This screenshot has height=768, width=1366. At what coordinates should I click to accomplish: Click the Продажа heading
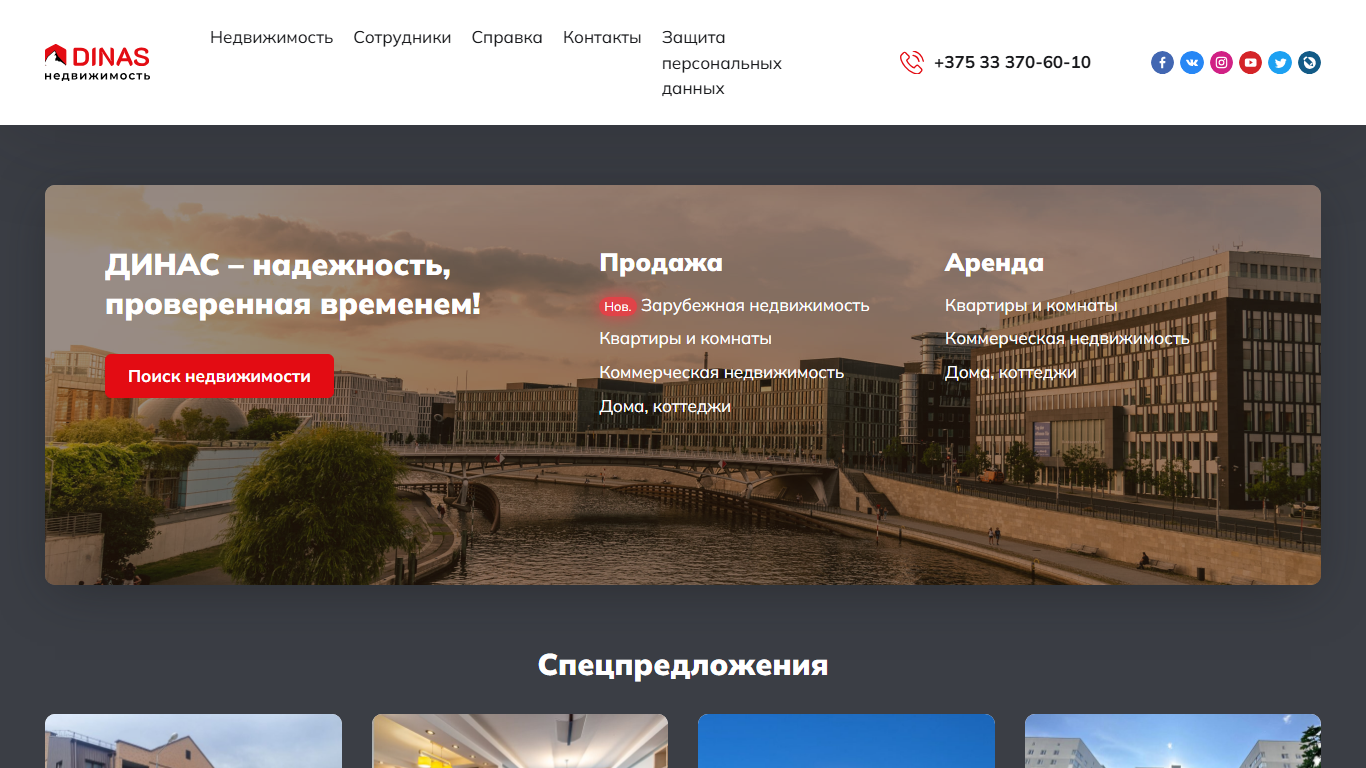pyautogui.click(x=661, y=262)
